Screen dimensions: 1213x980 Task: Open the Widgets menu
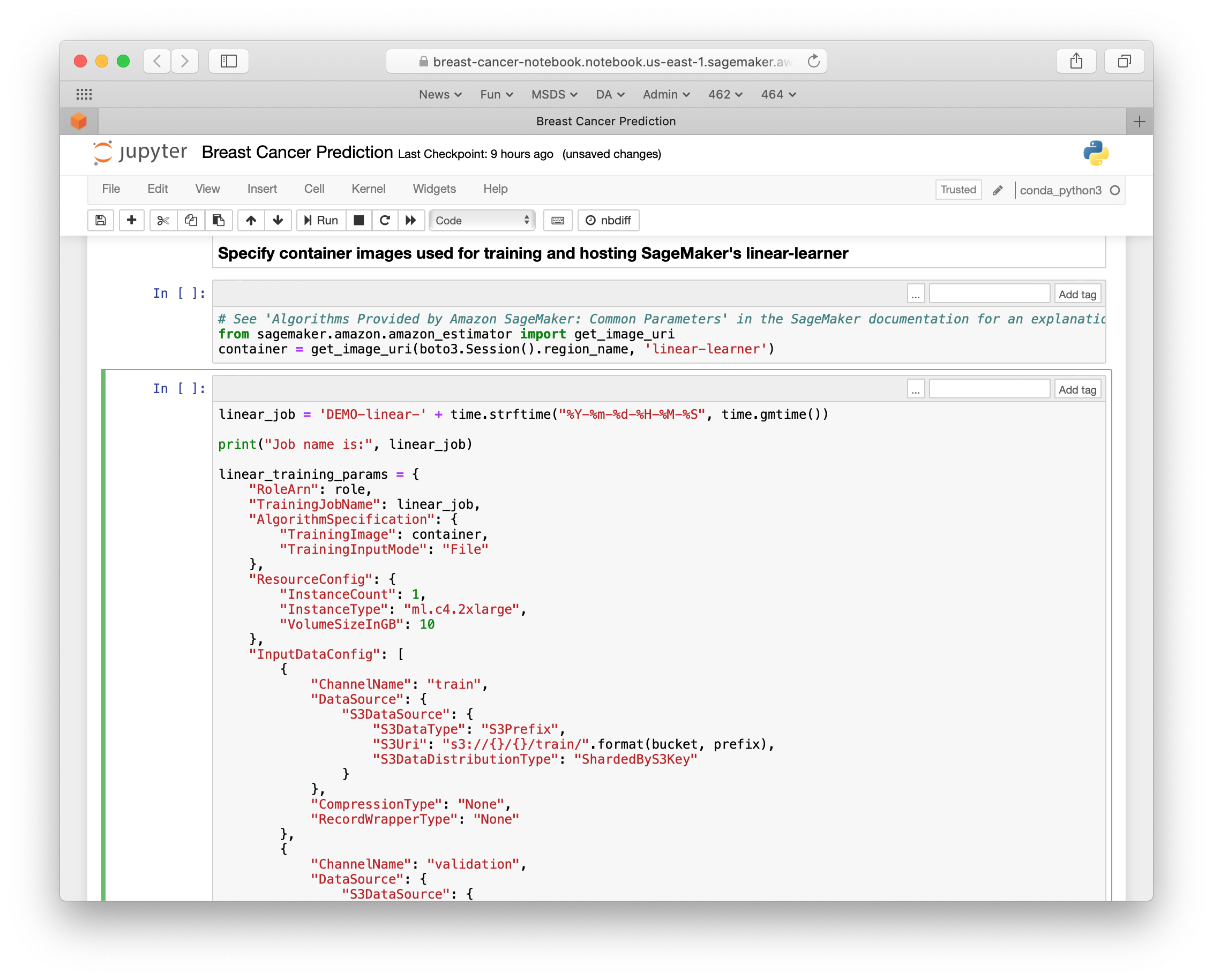[x=435, y=189]
